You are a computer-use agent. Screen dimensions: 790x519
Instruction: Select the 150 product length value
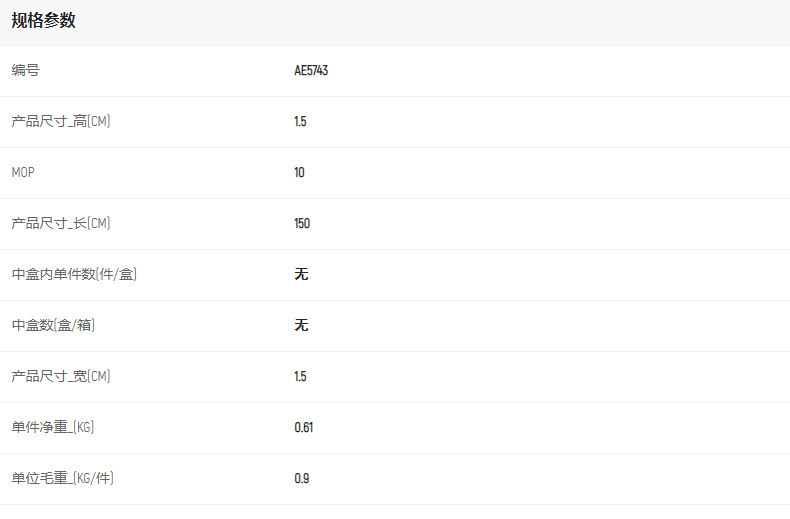(x=302, y=224)
